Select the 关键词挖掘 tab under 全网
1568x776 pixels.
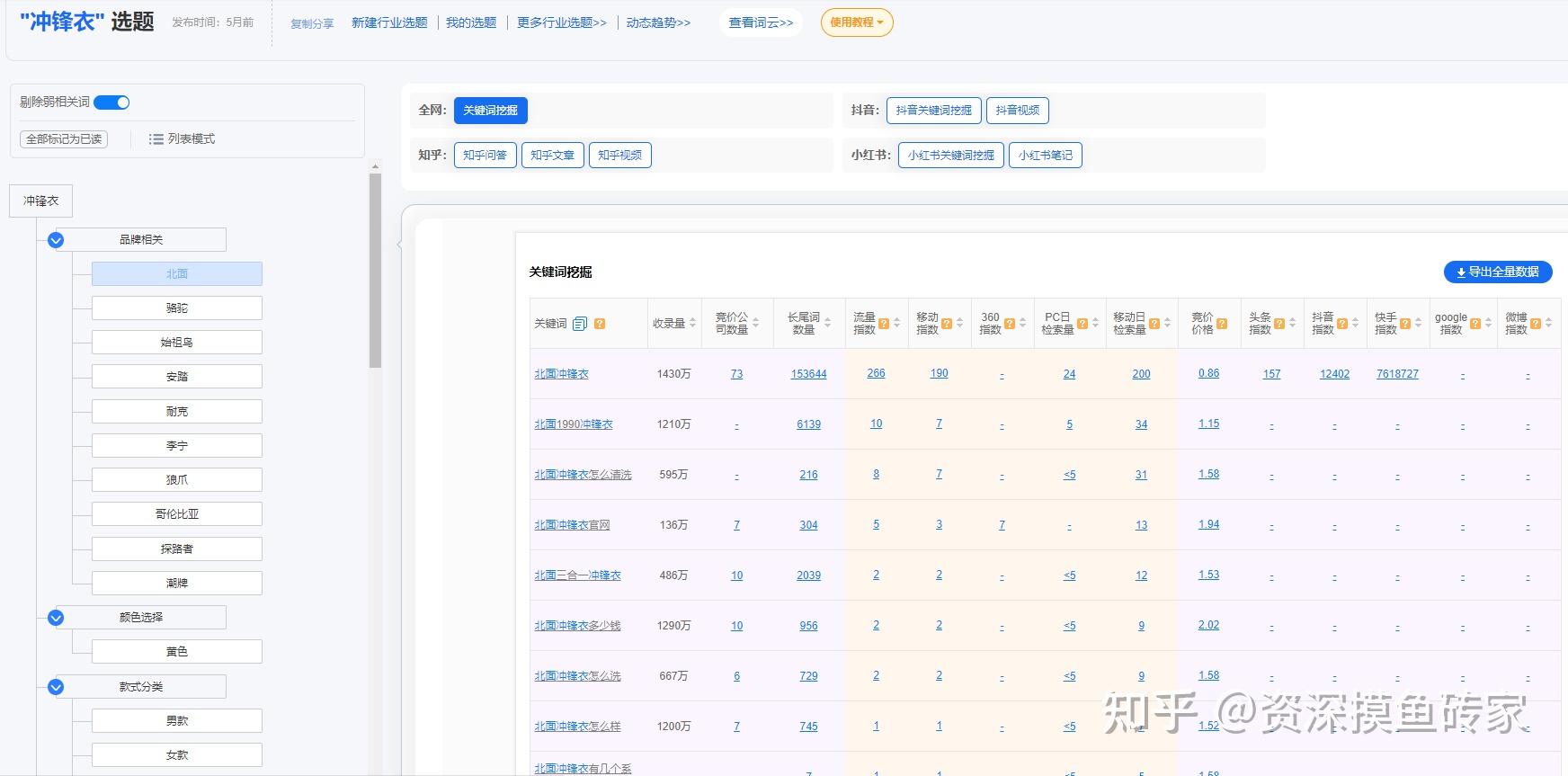[x=491, y=111]
